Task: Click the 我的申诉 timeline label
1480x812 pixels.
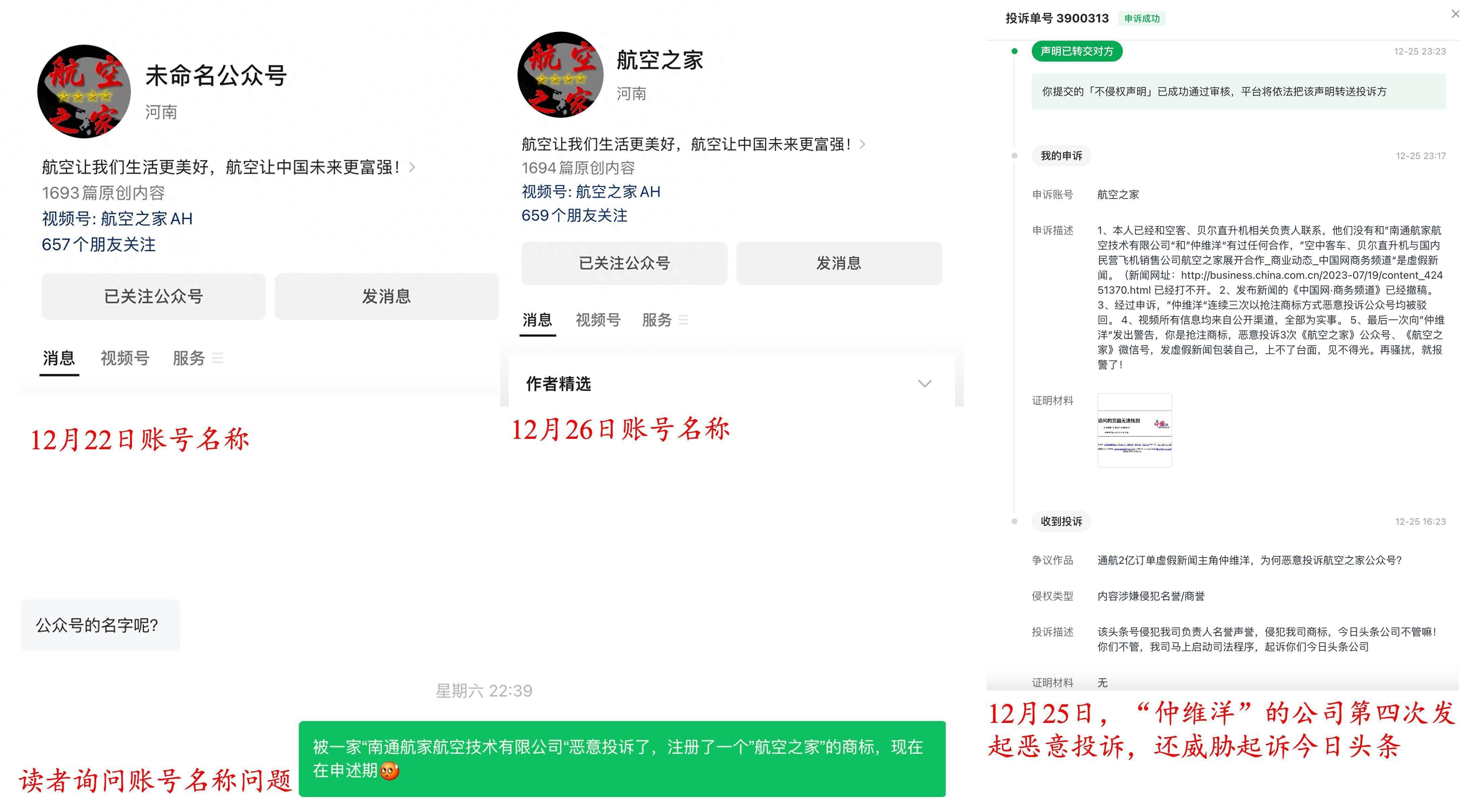Action: pyautogui.click(x=1061, y=156)
